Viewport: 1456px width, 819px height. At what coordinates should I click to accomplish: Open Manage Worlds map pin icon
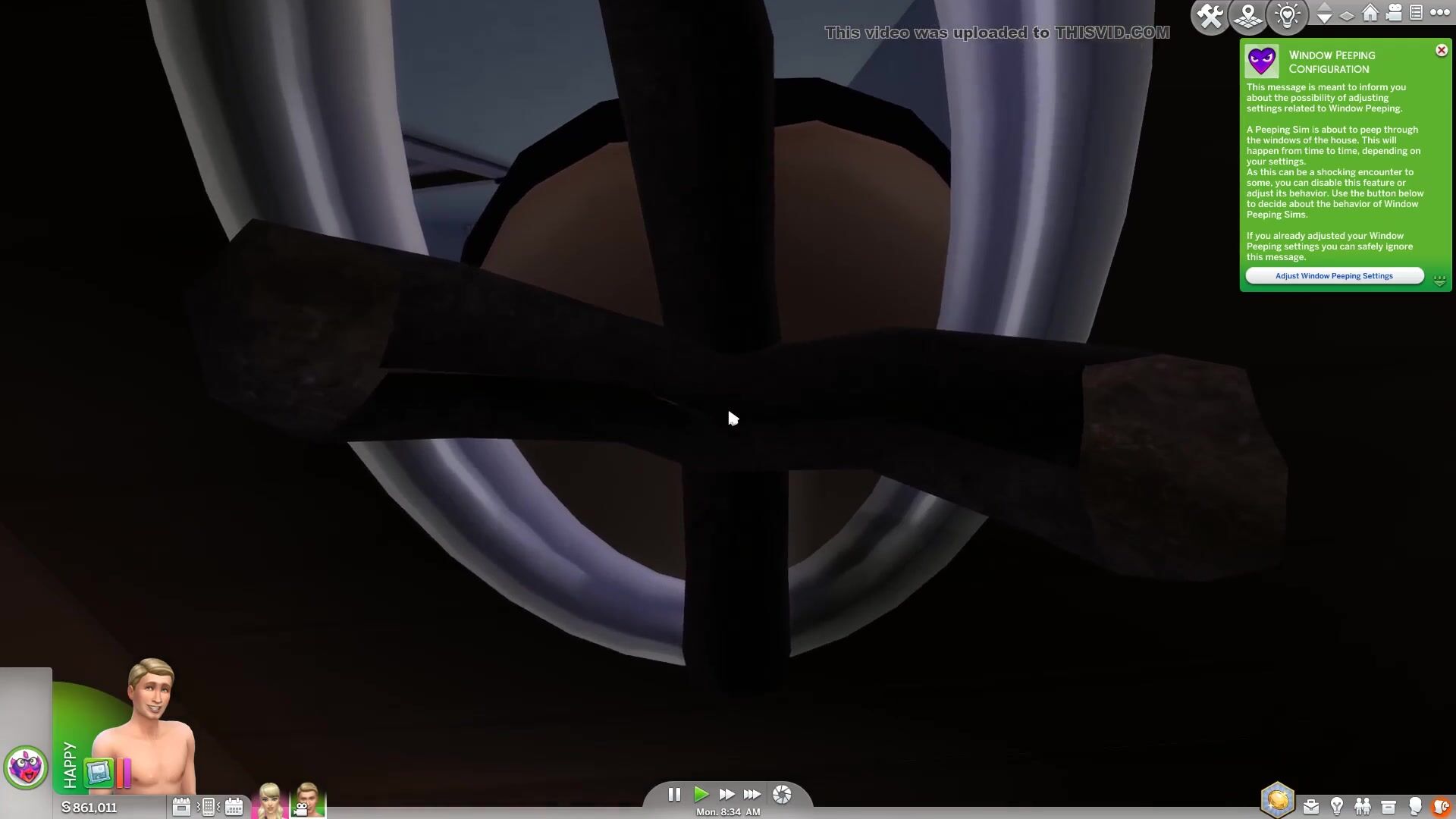tap(1248, 16)
